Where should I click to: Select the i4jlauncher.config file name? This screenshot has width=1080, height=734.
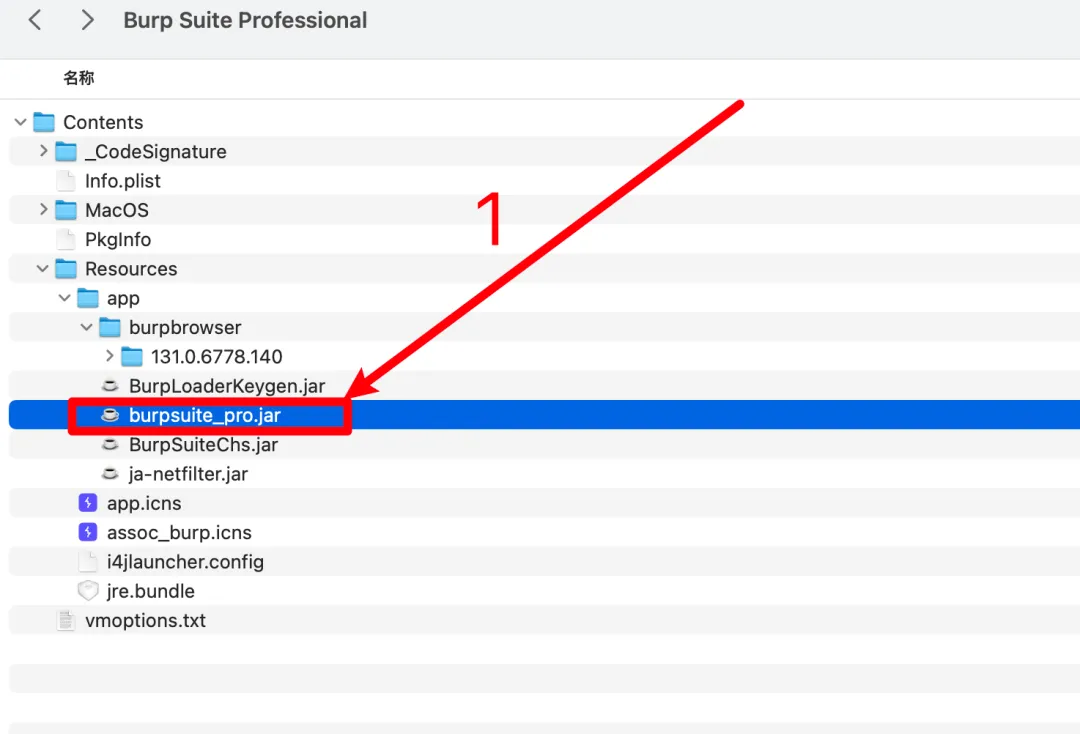pos(185,562)
